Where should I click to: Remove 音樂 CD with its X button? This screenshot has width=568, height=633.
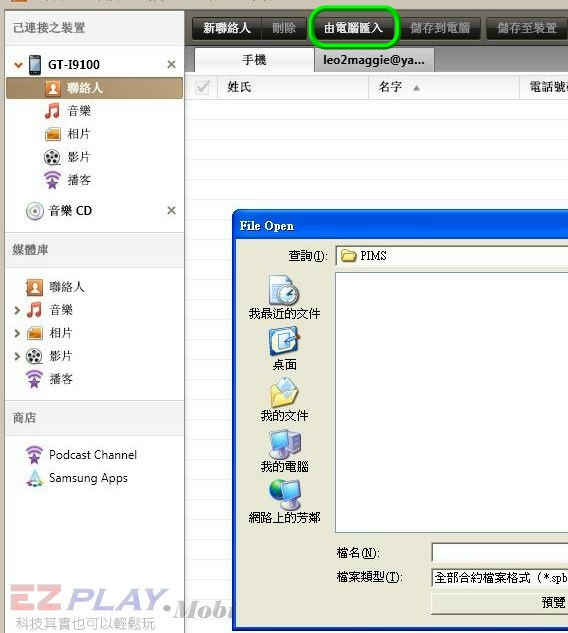coord(171,210)
